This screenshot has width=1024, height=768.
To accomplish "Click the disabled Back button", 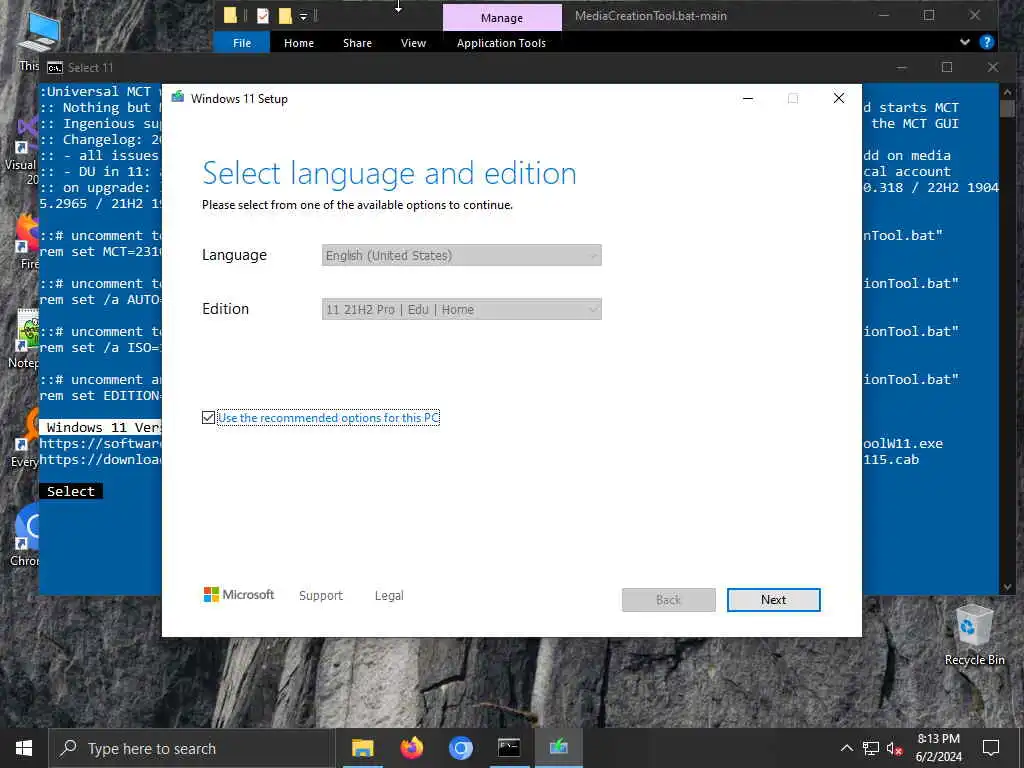I will tap(668, 600).
